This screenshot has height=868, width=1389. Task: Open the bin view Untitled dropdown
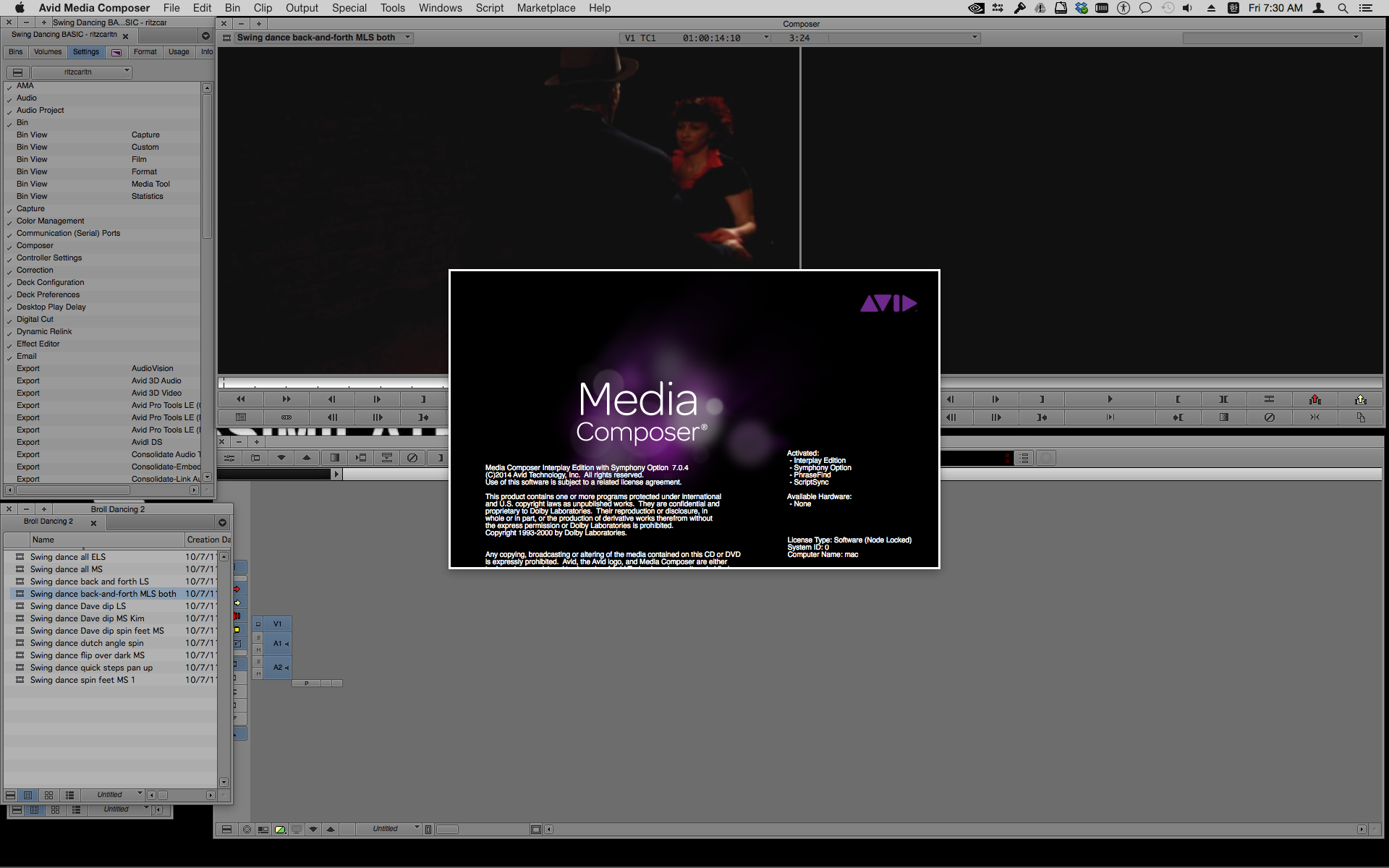click(x=112, y=795)
